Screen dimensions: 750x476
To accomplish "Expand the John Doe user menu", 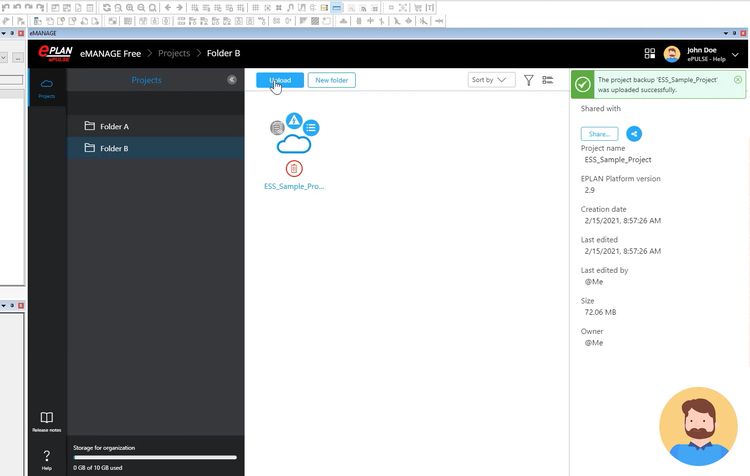I will (x=735, y=54).
